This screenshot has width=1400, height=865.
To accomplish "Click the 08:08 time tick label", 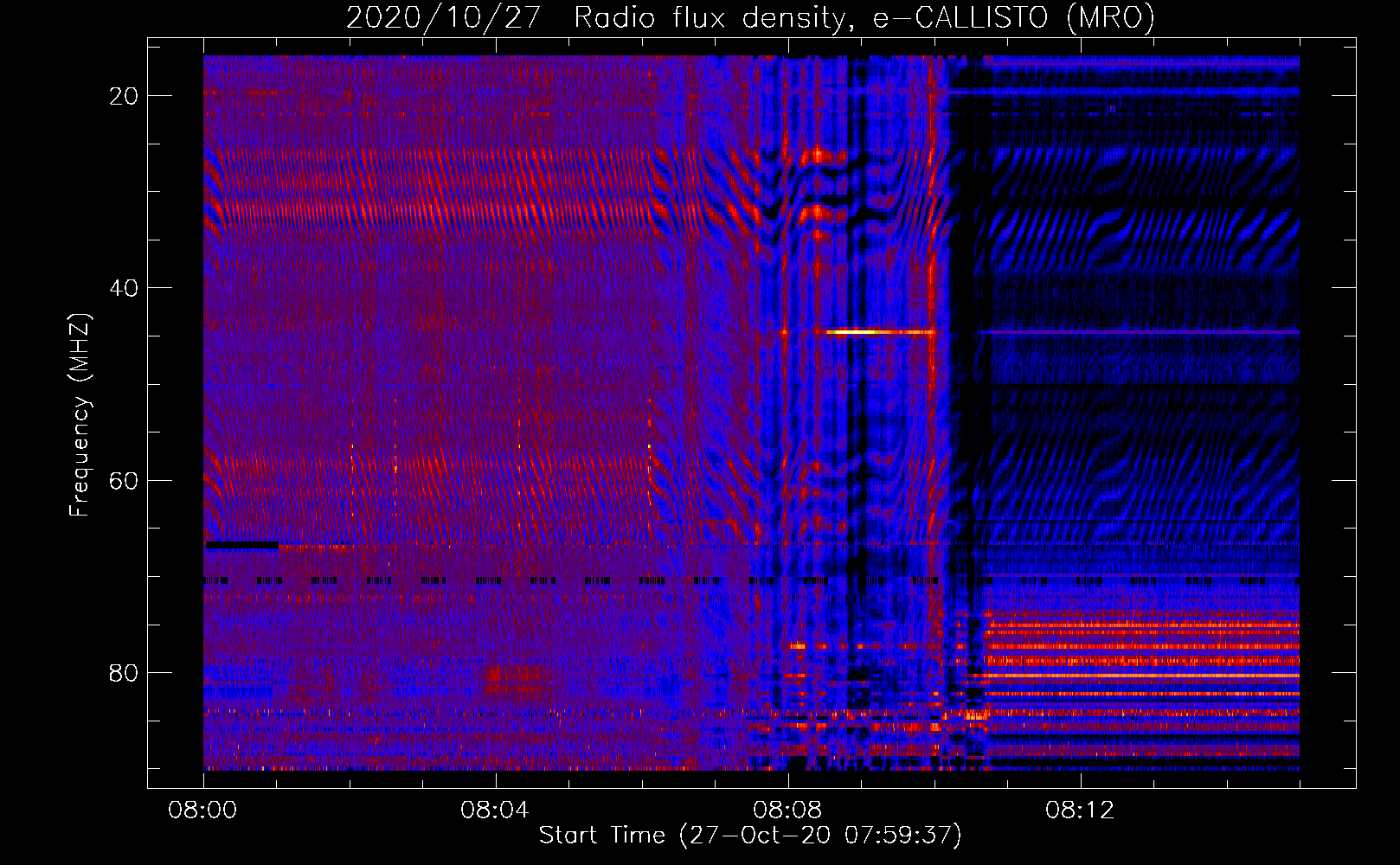I will [787, 811].
